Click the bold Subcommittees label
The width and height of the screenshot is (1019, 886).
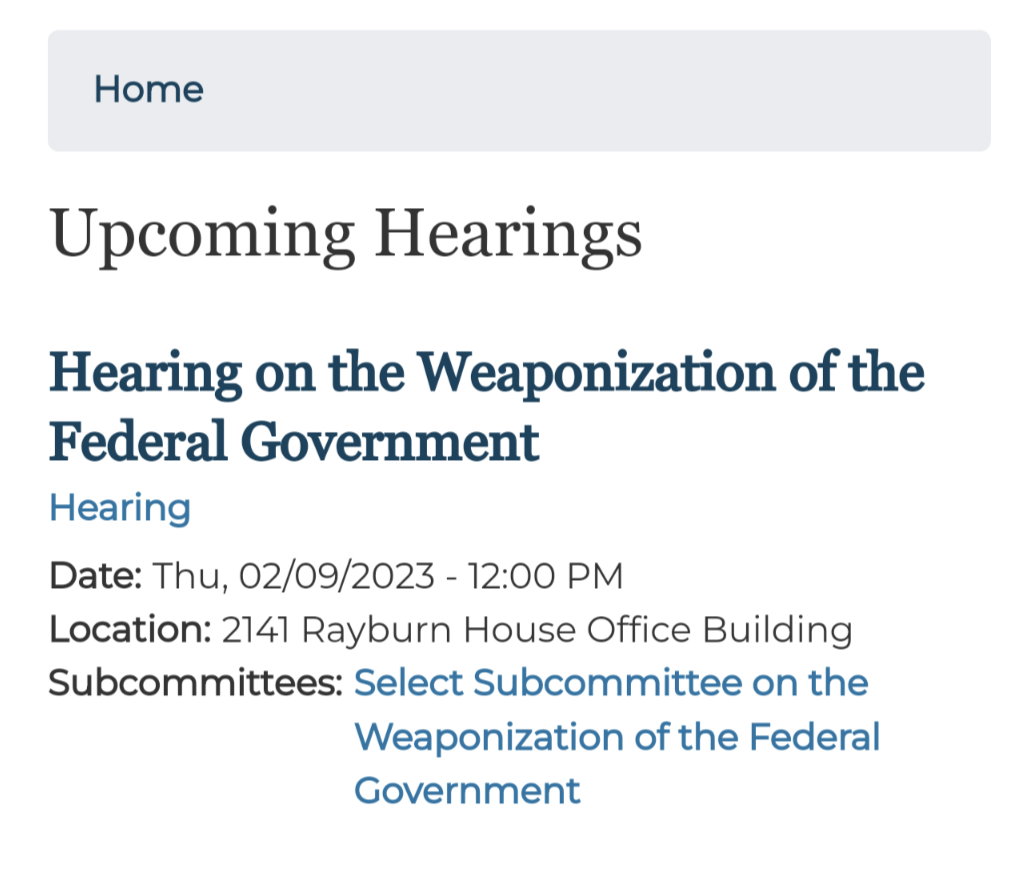tap(196, 684)
